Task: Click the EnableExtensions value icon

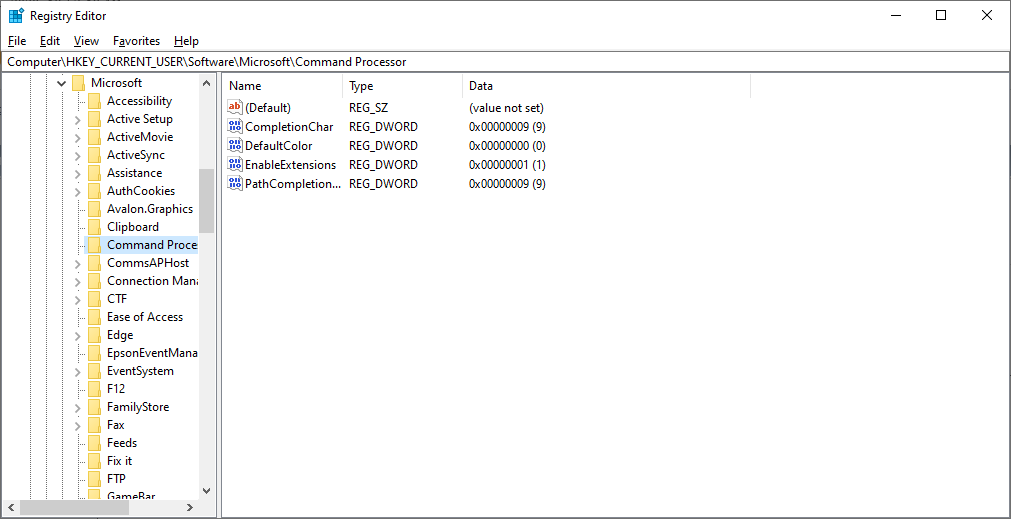Action: pyautogui.click(x=235, y=165)
